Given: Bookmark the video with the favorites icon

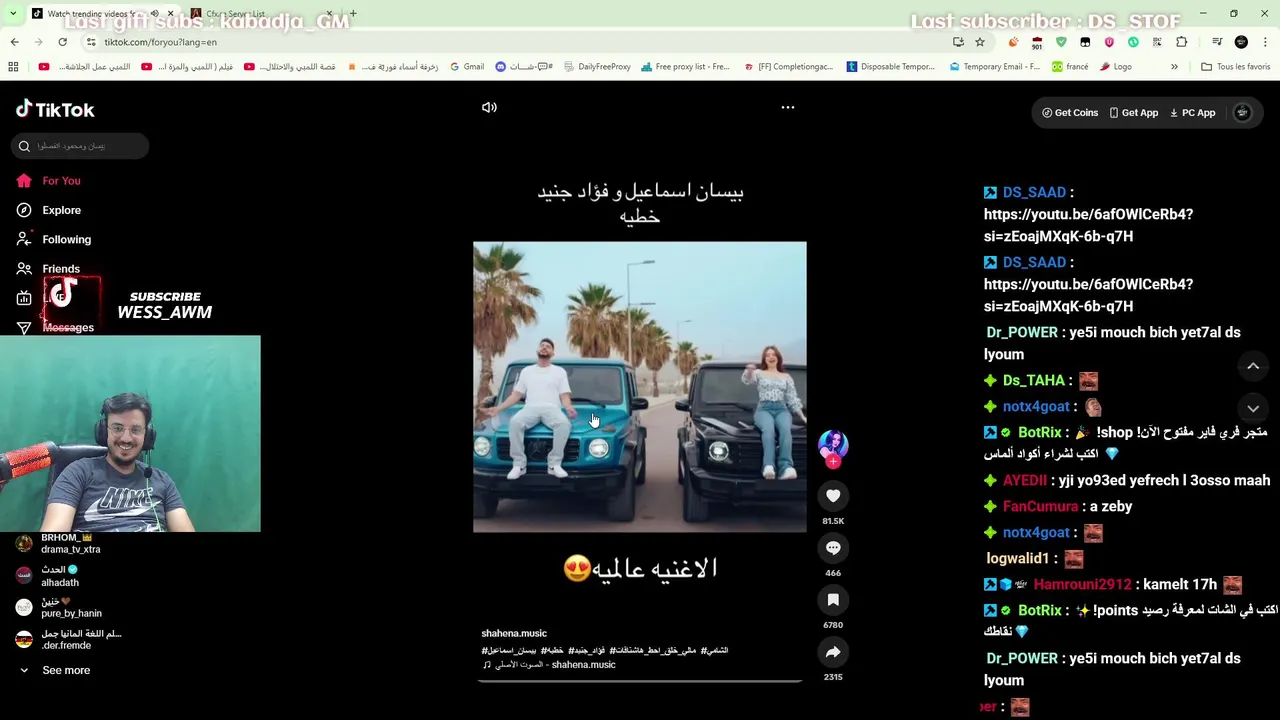Looking at the screenshot, I should point(833,600).
